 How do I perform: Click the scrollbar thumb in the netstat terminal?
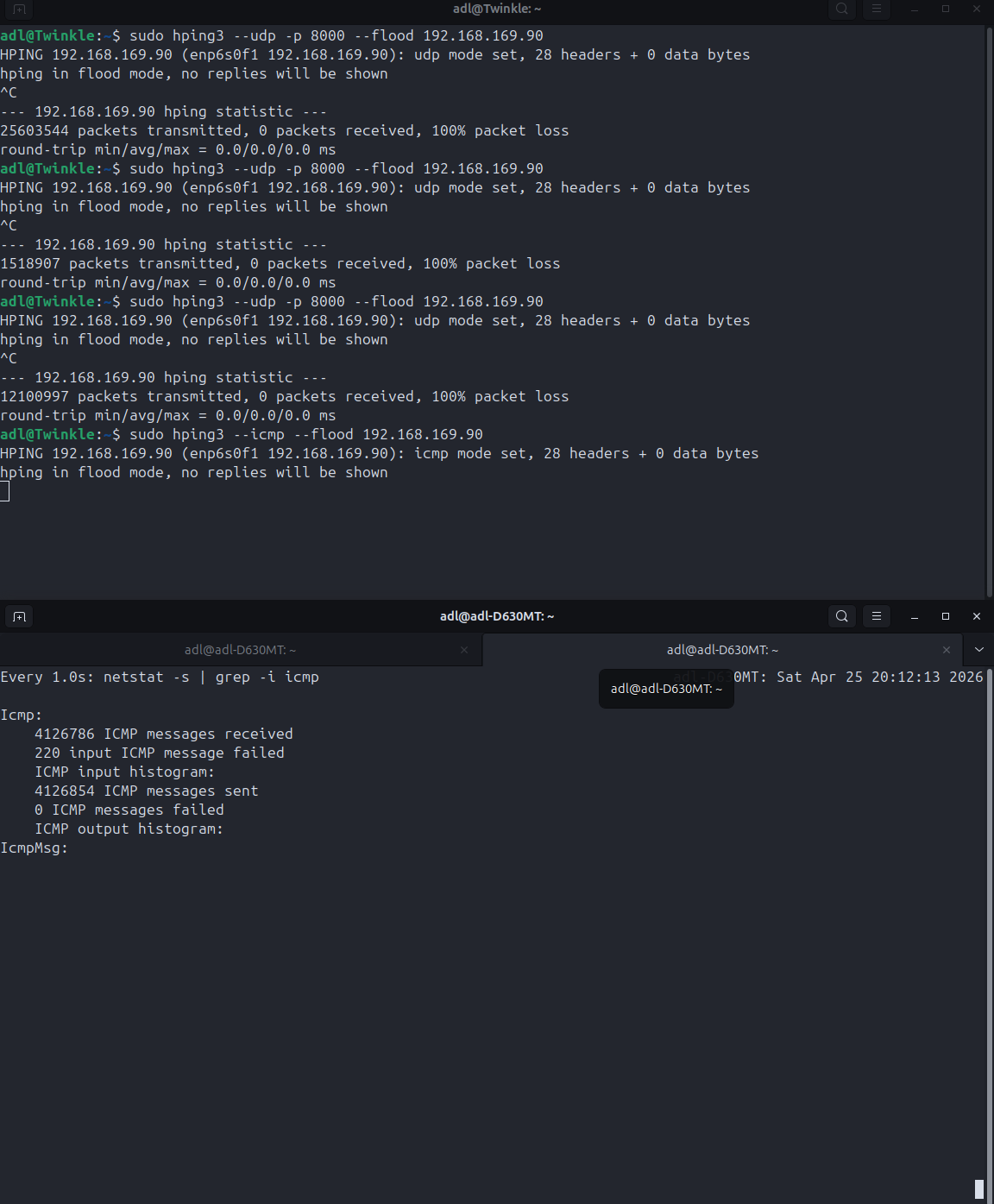[x=979, y=1188]
